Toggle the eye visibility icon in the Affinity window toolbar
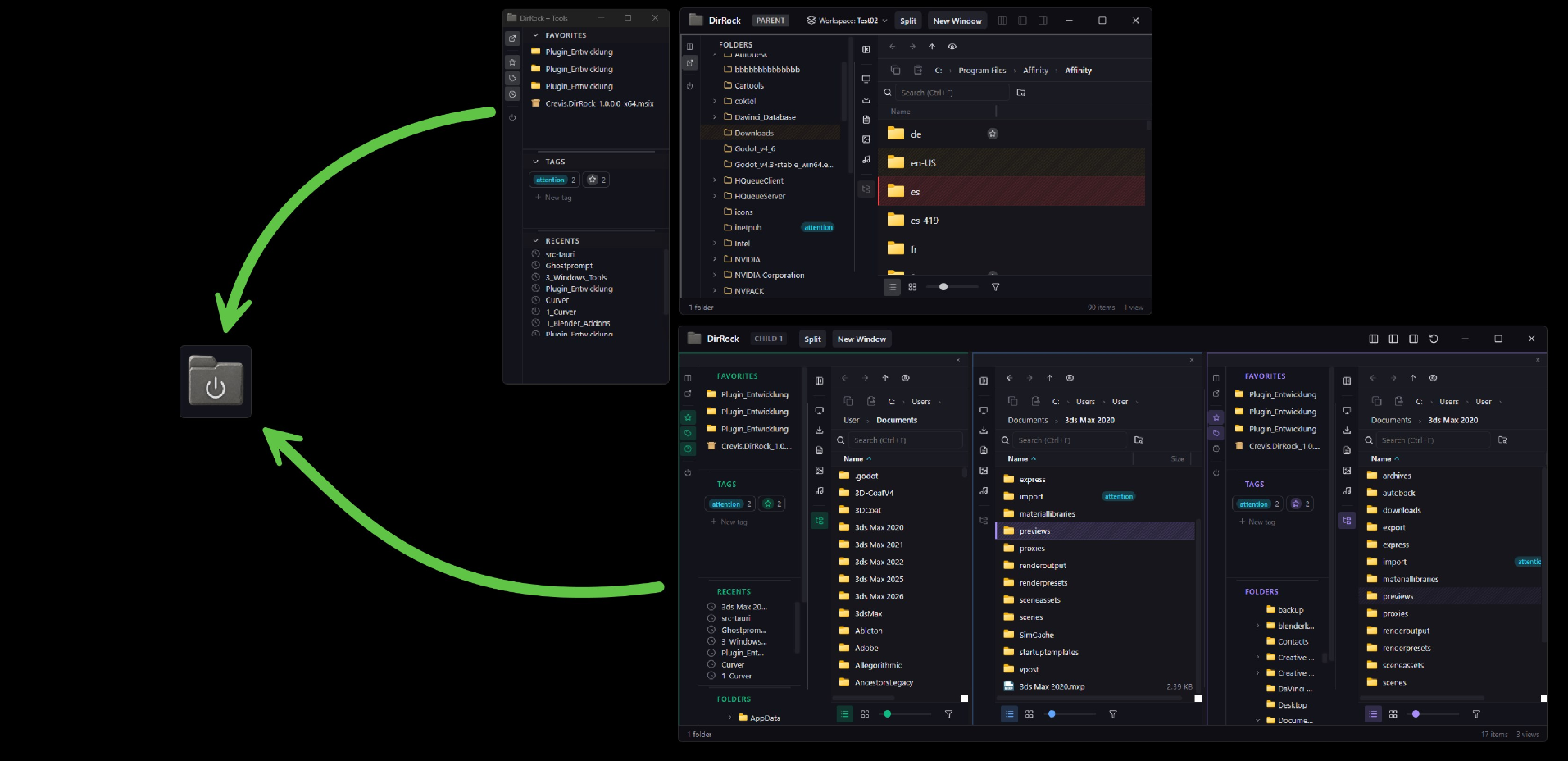Viewport: 1568px width, 761px height. coord(952,47)
